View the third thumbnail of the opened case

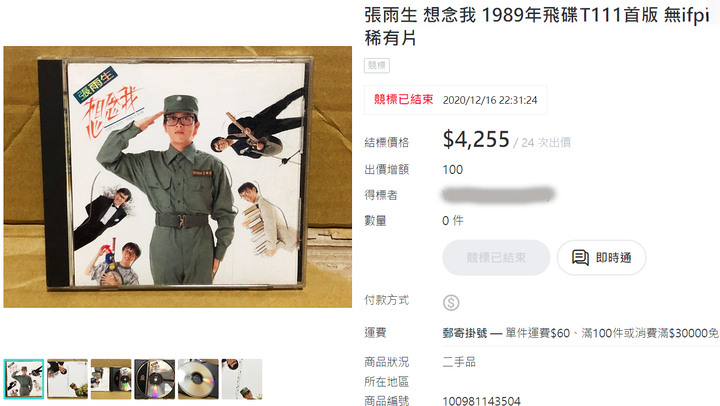[111, 378]
